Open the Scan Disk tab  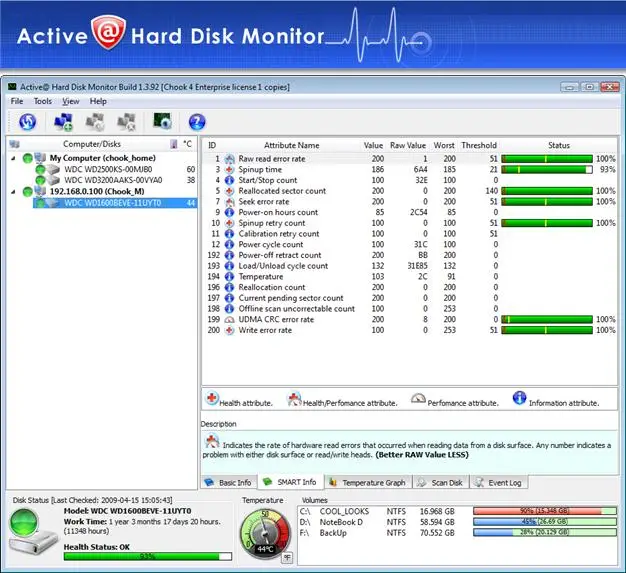coord(440,483)
